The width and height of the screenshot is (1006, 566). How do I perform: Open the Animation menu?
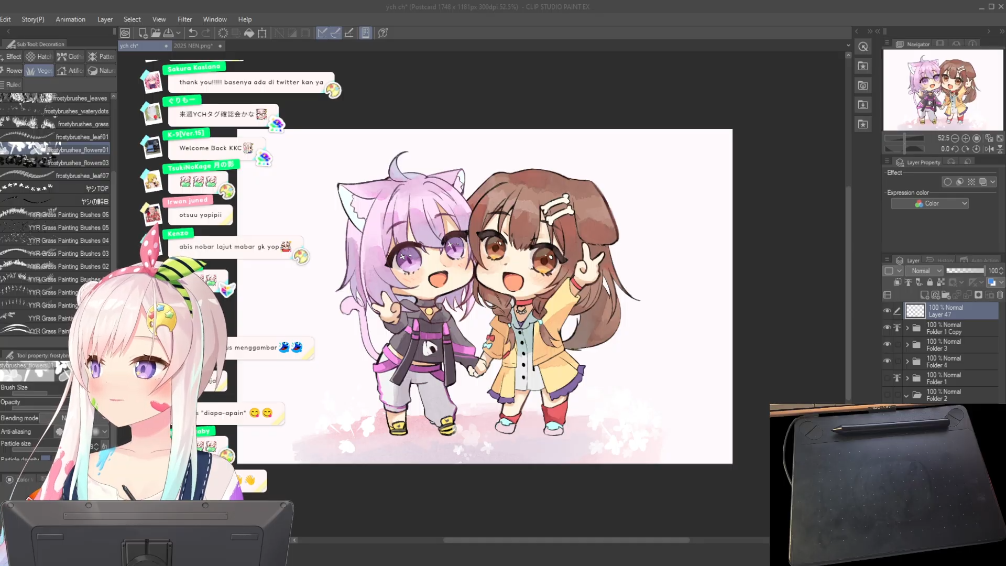pos(71,19)
